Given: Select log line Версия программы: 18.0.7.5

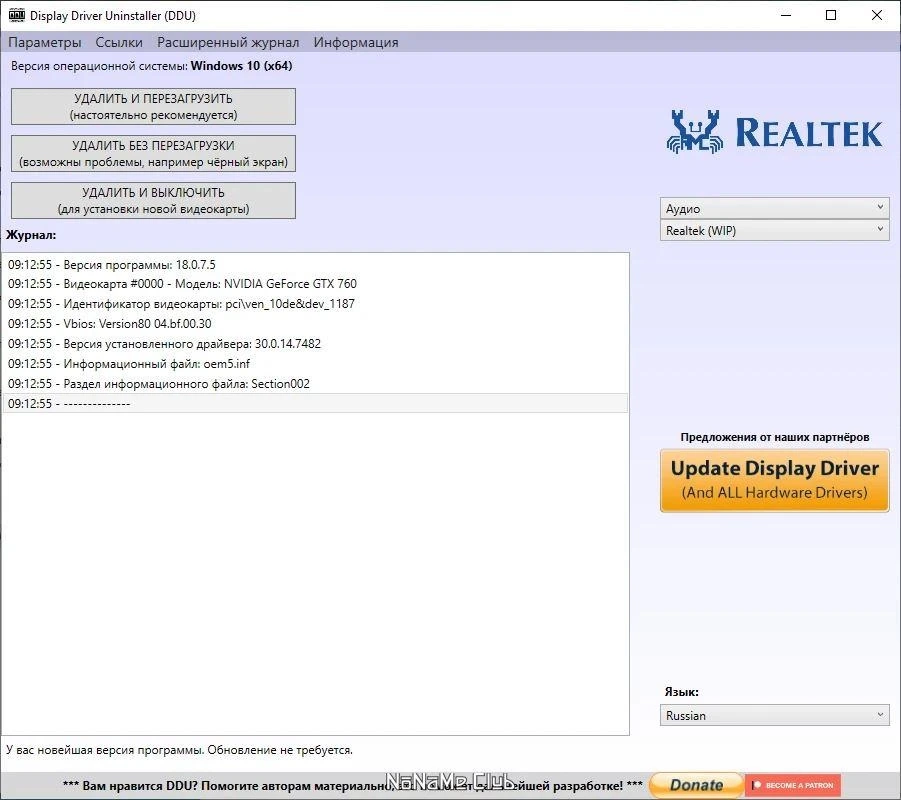Looking at the screenshot, I should coord(315,264).
